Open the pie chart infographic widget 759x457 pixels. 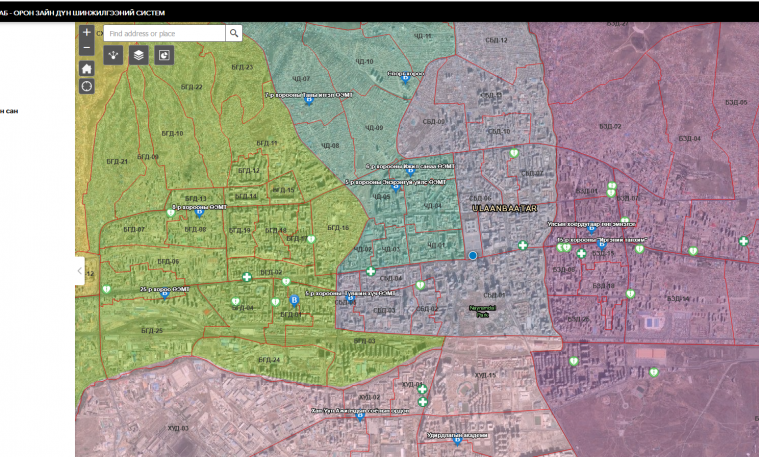[x=164, y=55]
